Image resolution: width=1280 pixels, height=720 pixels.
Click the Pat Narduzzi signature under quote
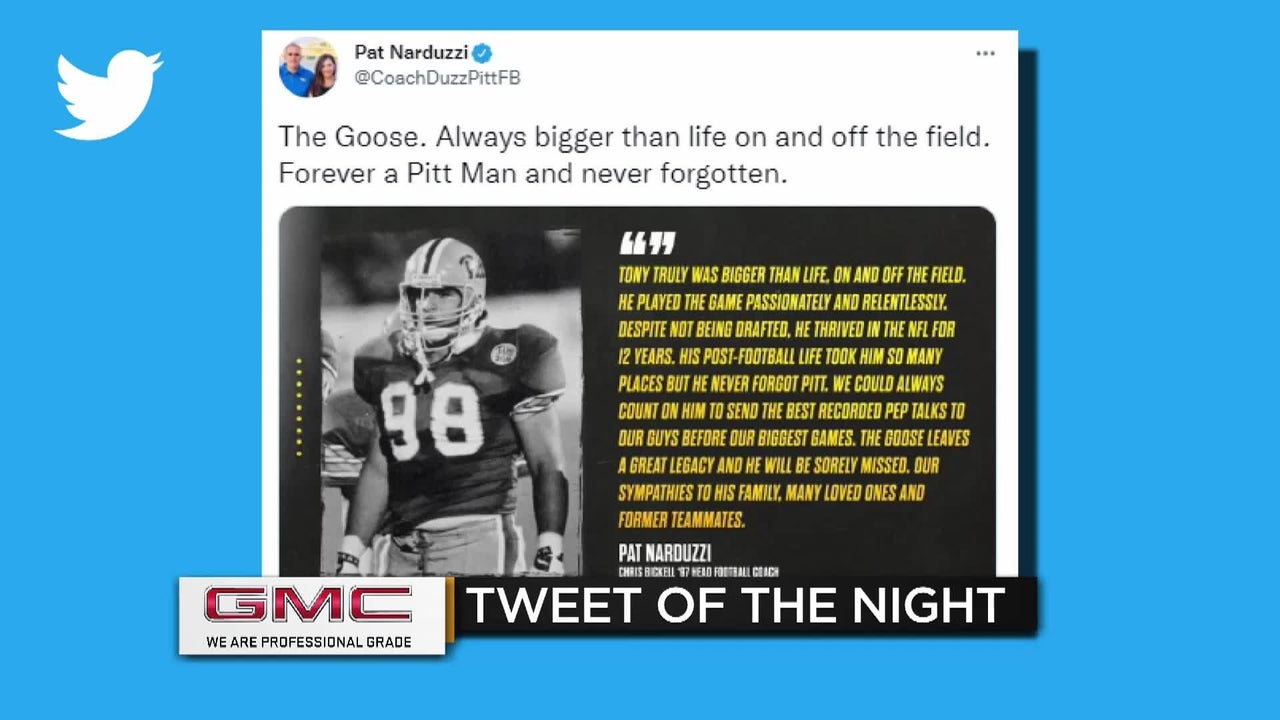(x=665, y=553)
